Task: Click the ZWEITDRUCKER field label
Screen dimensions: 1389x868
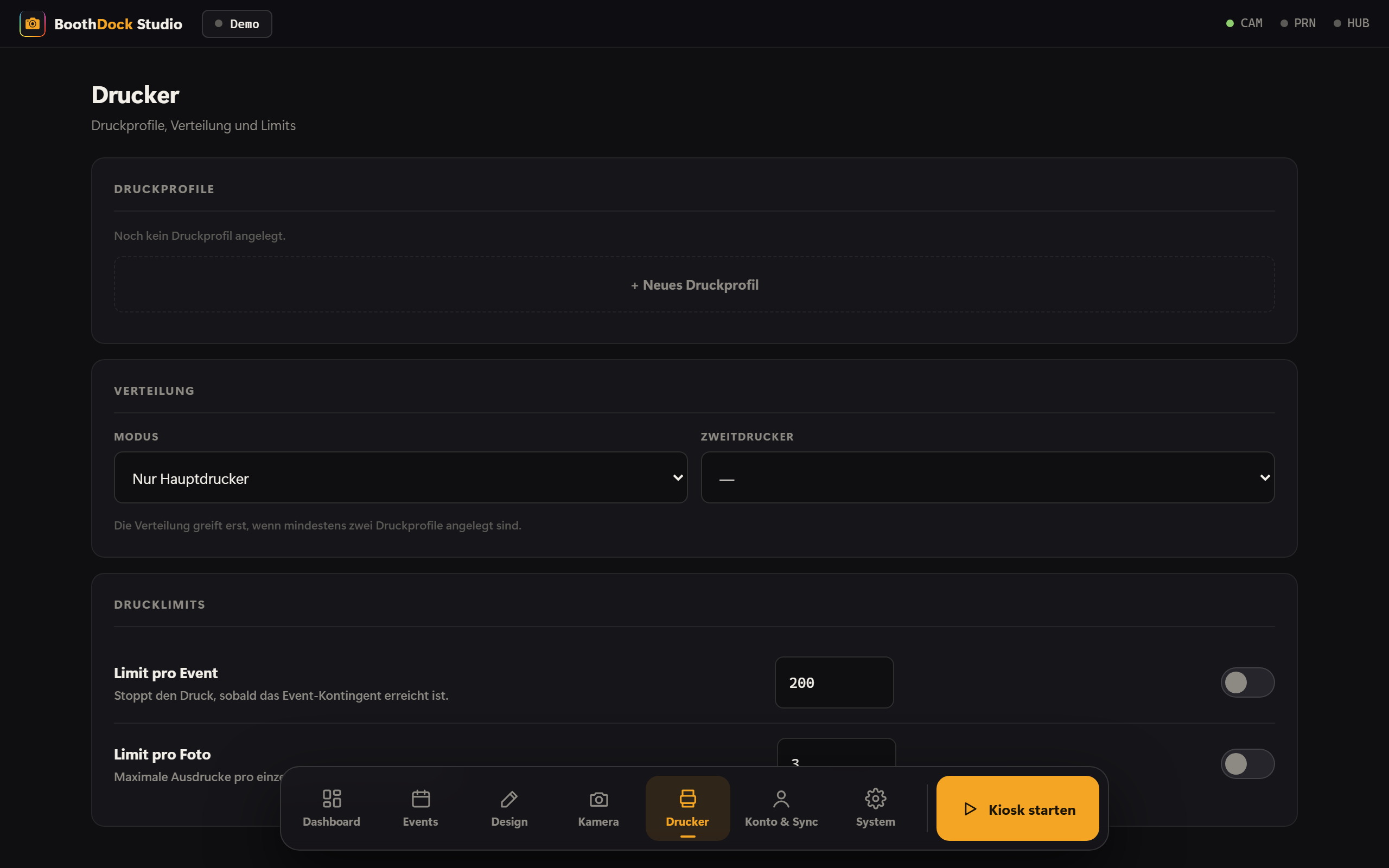Action: coord(747,436)
